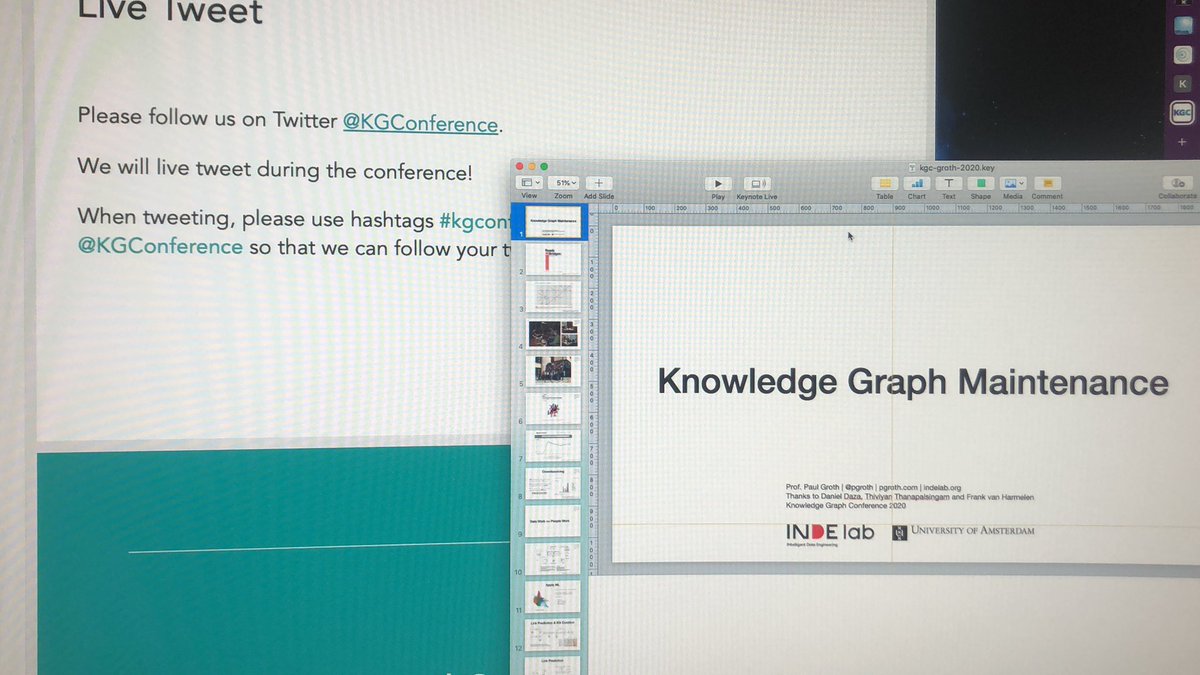The image size is (1200, 675).
Task: Select slide 11 thumbnail in navigator
Action: 553,597
